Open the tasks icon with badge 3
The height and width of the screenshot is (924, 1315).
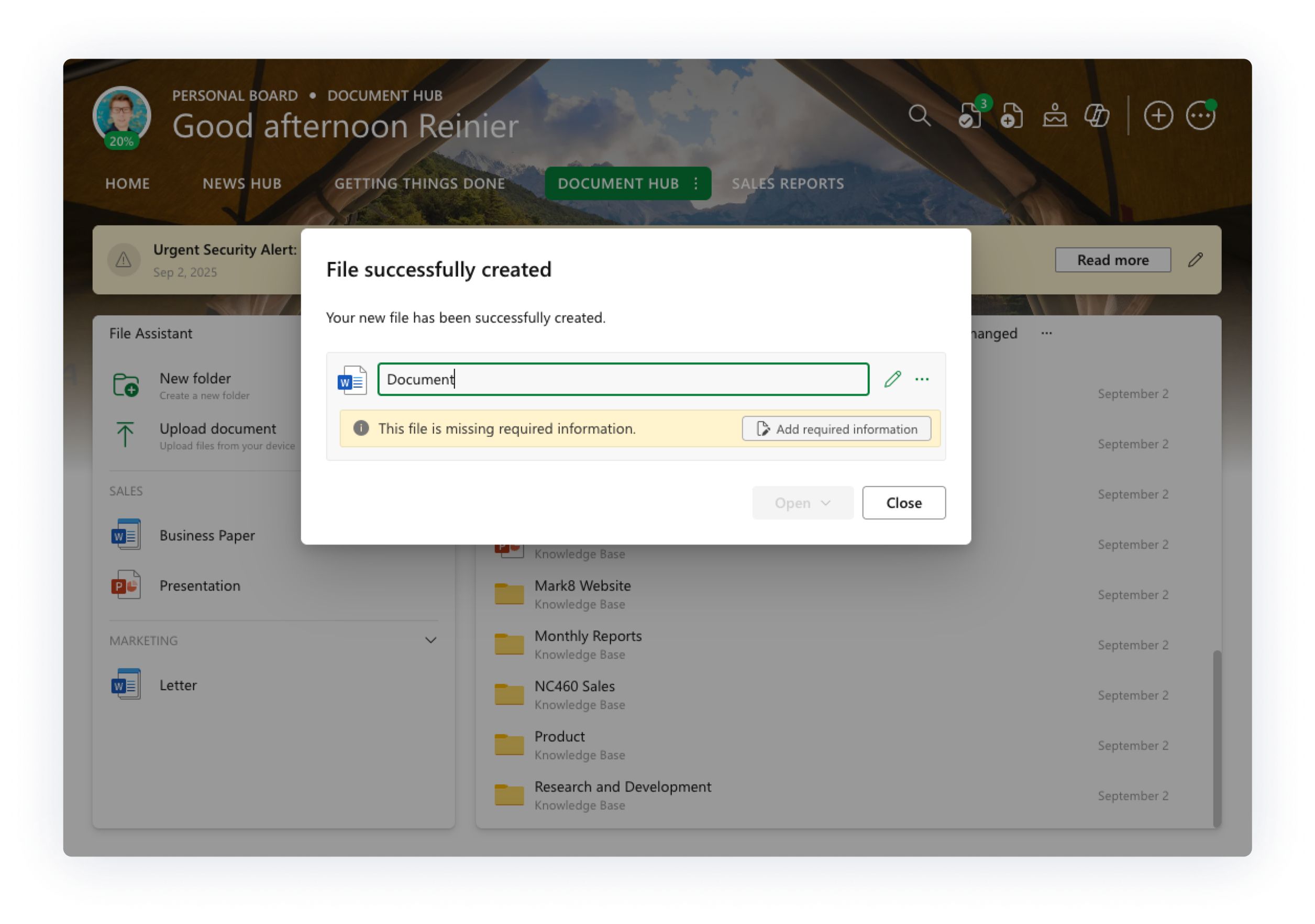click(970, 116)
